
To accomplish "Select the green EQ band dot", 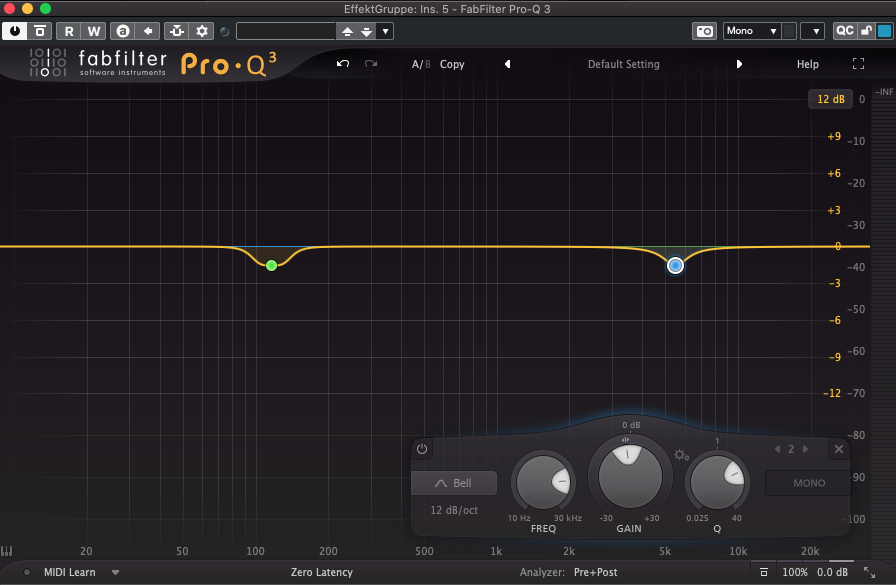I will click(x=271, y=265).
